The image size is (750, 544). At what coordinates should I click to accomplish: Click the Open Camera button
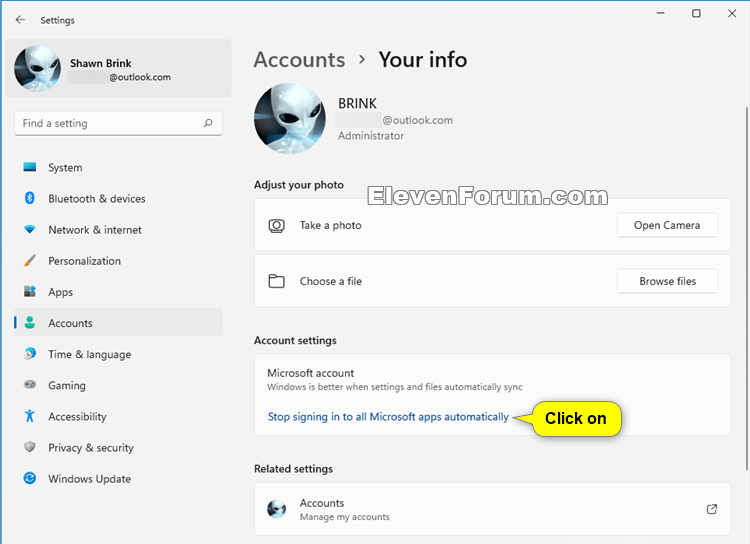pos(667,225)
